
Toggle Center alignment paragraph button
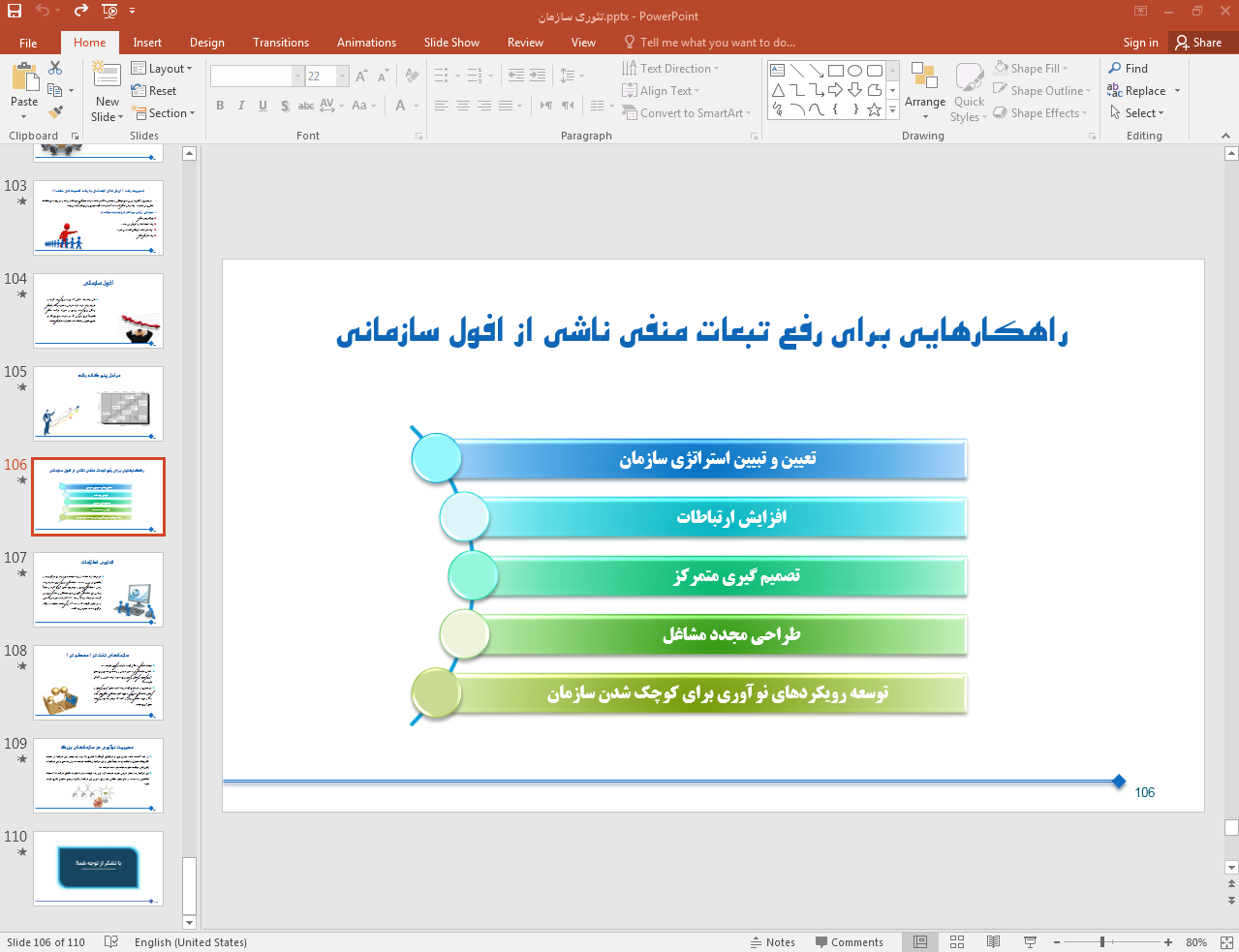coord(462,106)
